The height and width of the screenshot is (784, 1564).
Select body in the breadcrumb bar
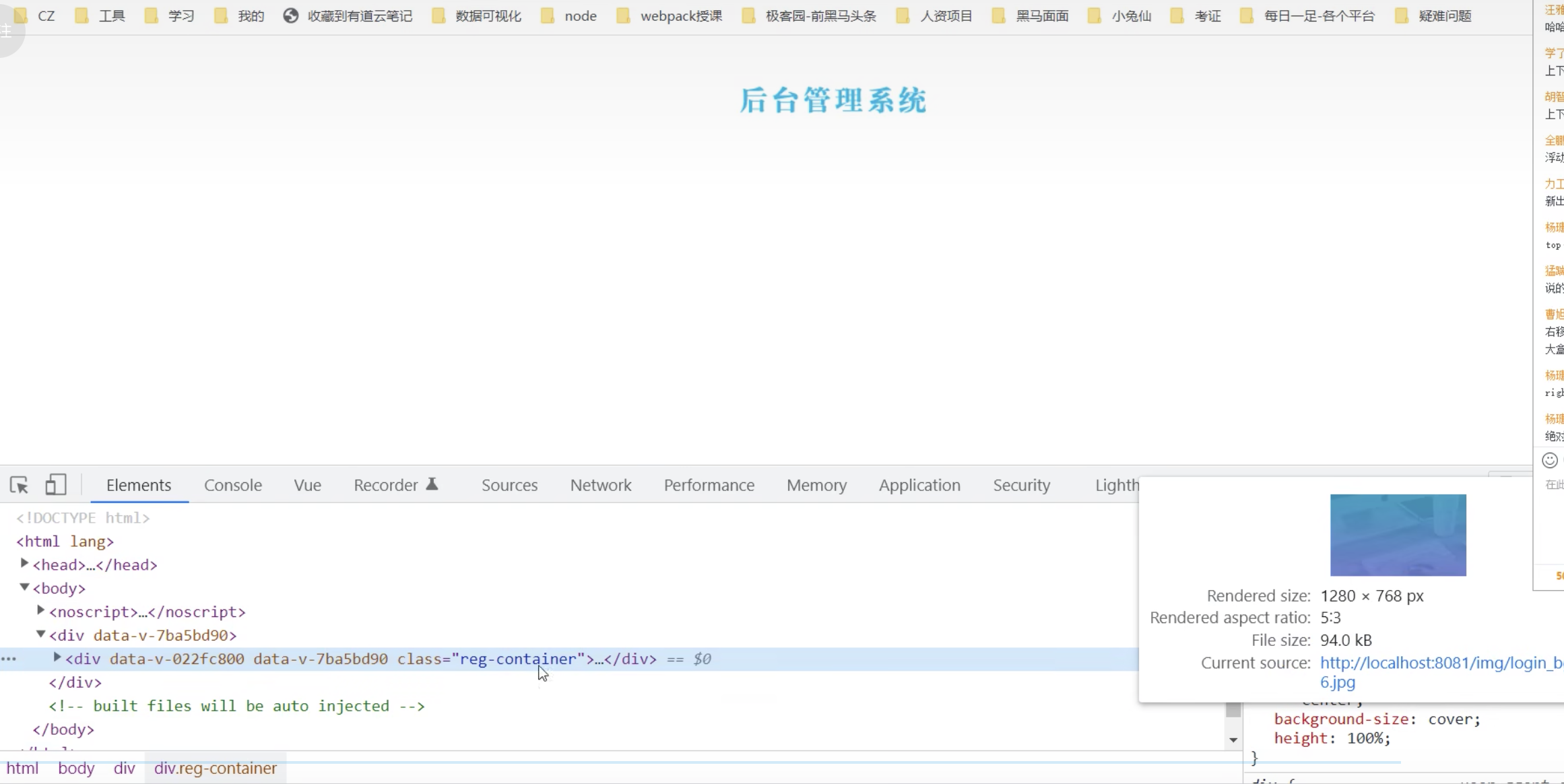pyautogui.click(x=76, y=768)
